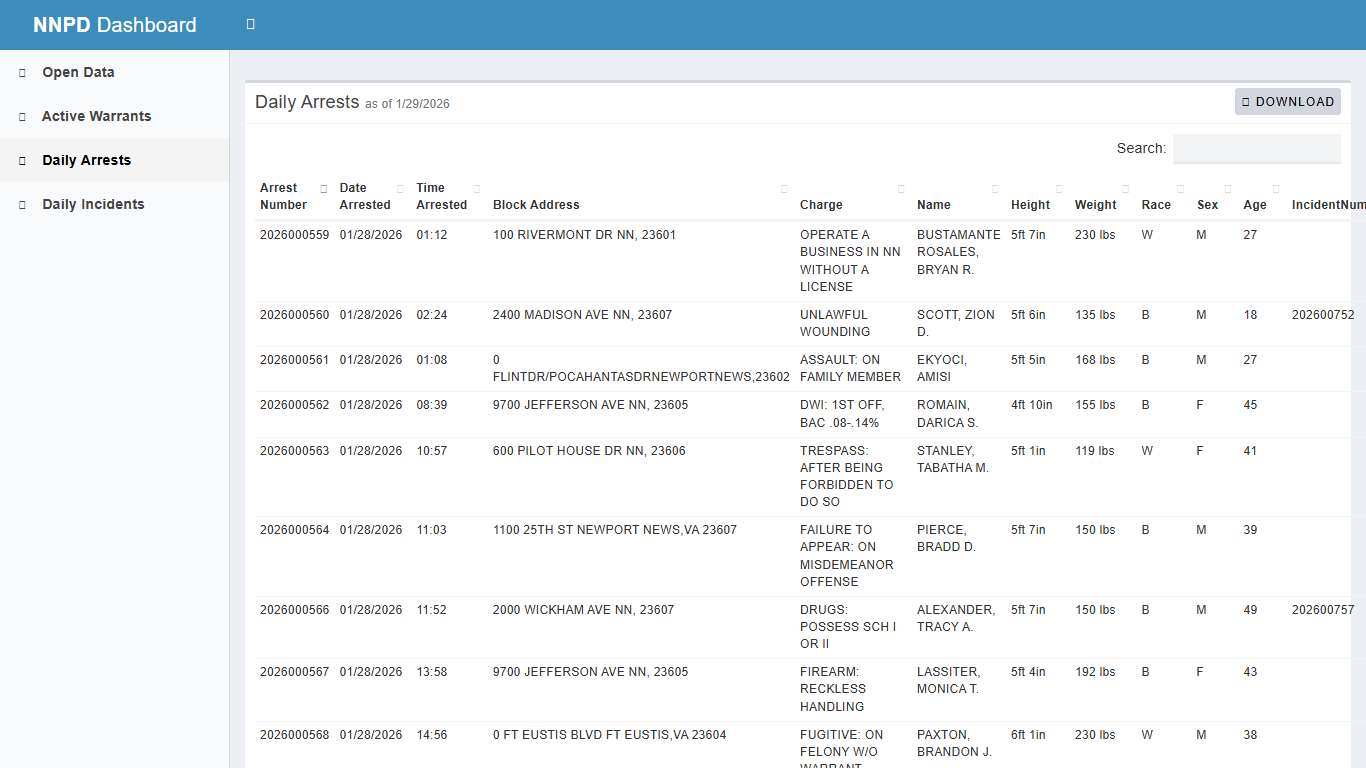Select Active Warrants in the sidebar menu

click(96, 116)
